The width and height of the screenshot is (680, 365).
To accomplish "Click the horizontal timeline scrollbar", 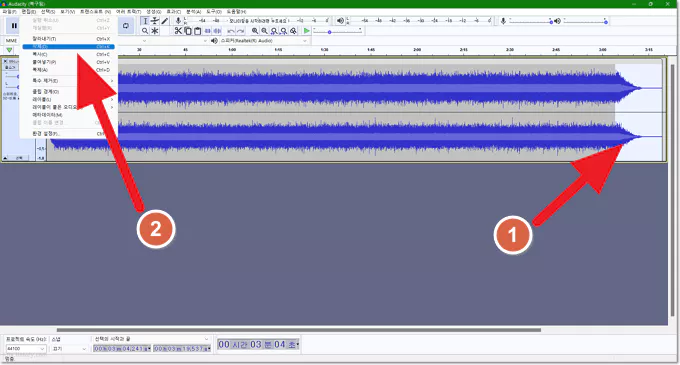I will (299, 330).
